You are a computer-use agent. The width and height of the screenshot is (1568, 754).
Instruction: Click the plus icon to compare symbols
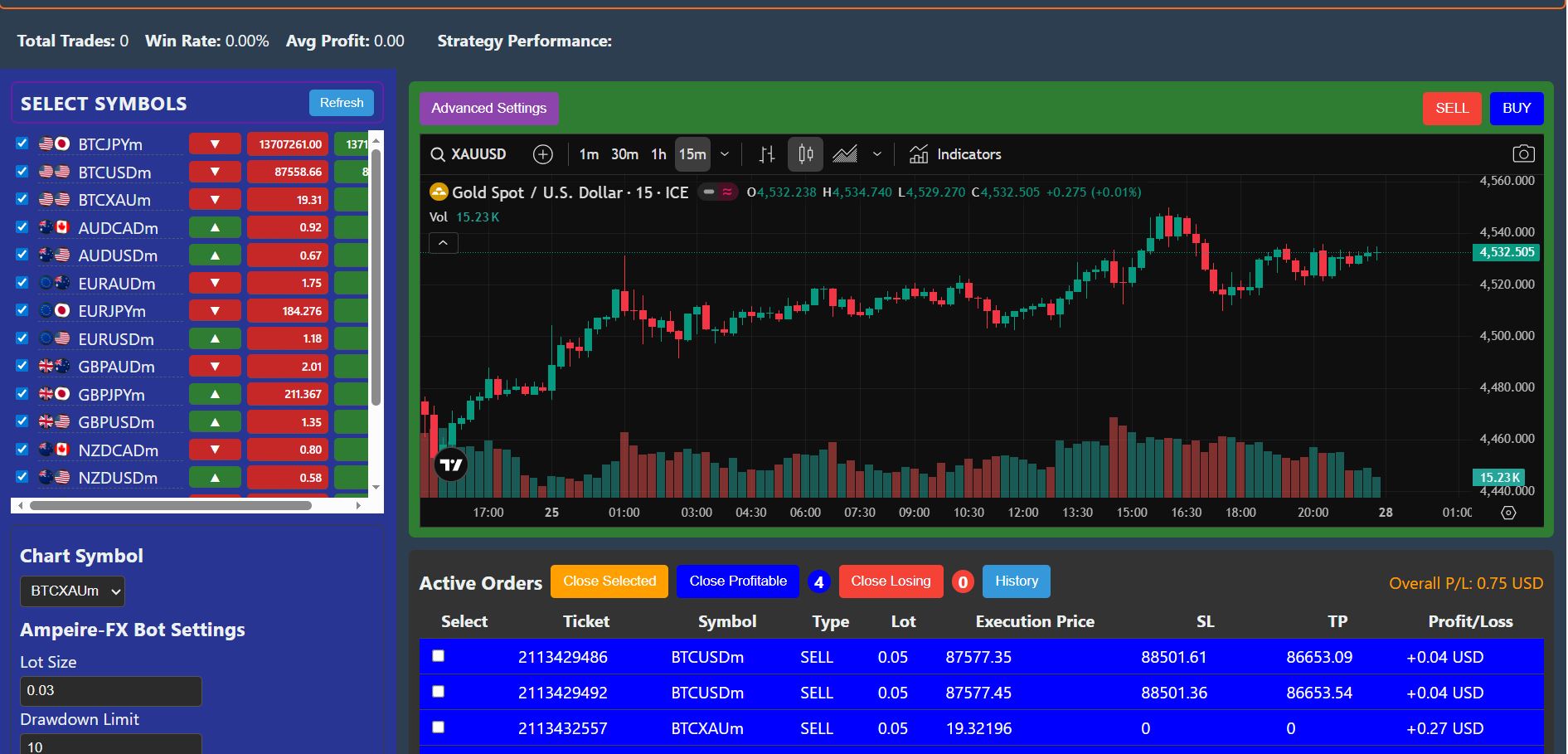[543, 154]
